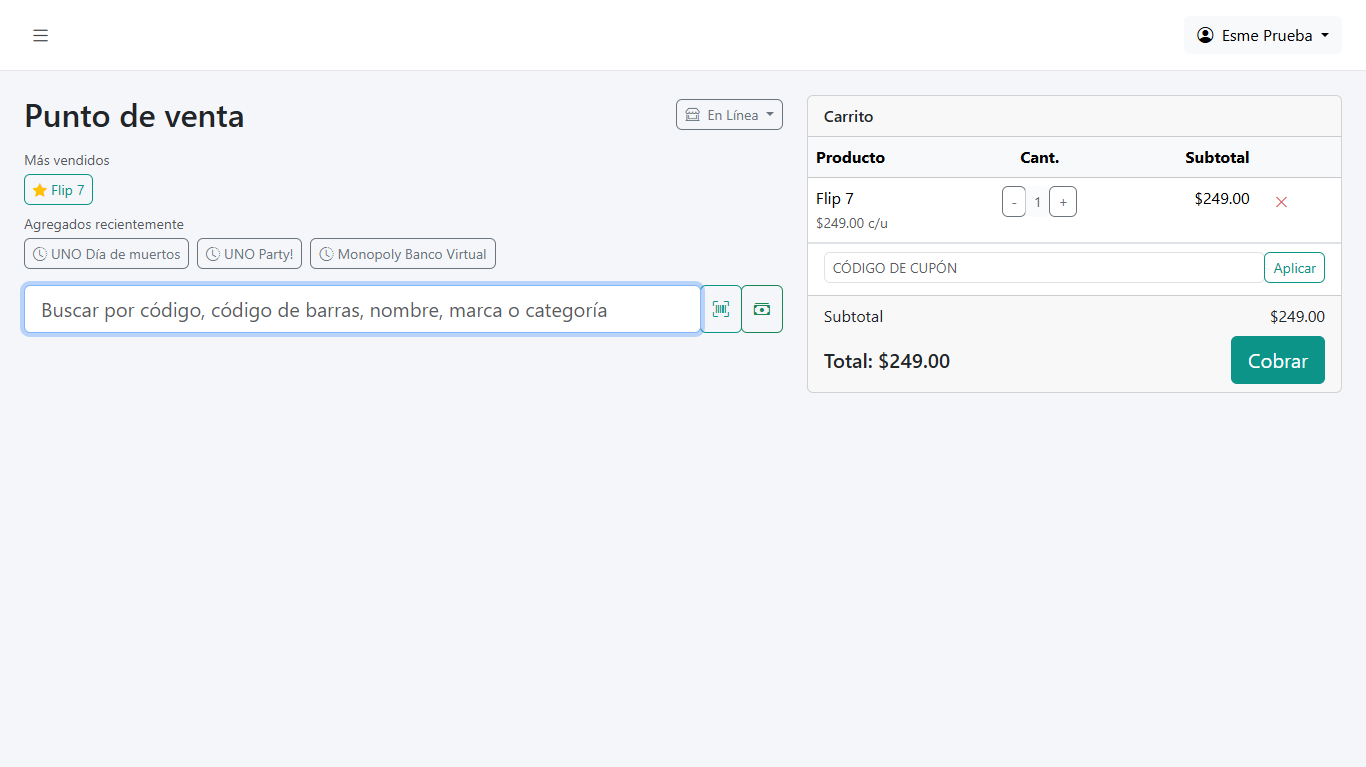Expand the Esme Prueba user menu
This screenshot has height=767, width=1366.
click(1263, 35)
